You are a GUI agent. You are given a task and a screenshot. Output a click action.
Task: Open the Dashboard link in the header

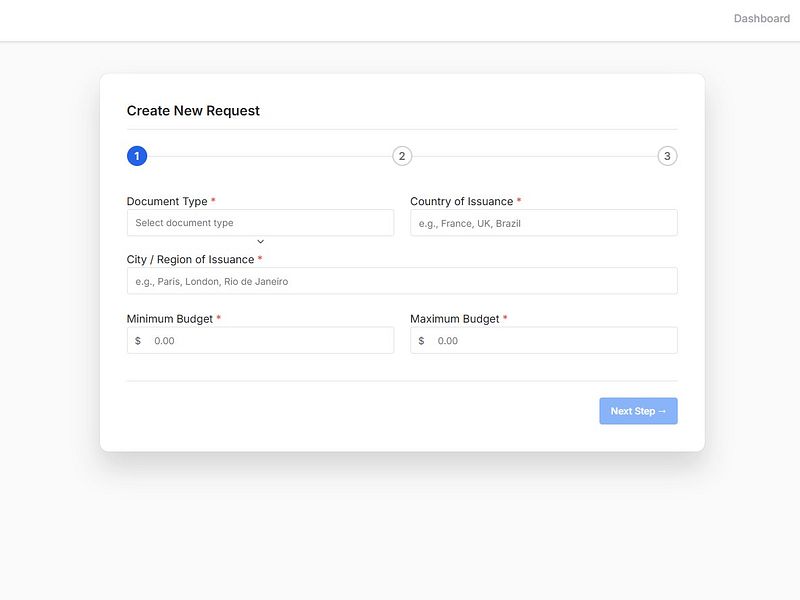(761, 18)
